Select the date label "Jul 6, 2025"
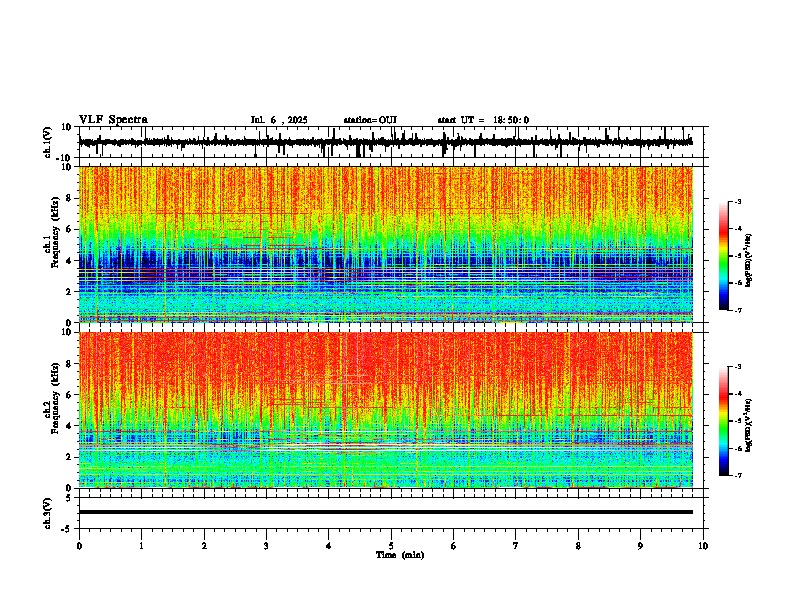792x612 pixels. (x=279, y=120)
